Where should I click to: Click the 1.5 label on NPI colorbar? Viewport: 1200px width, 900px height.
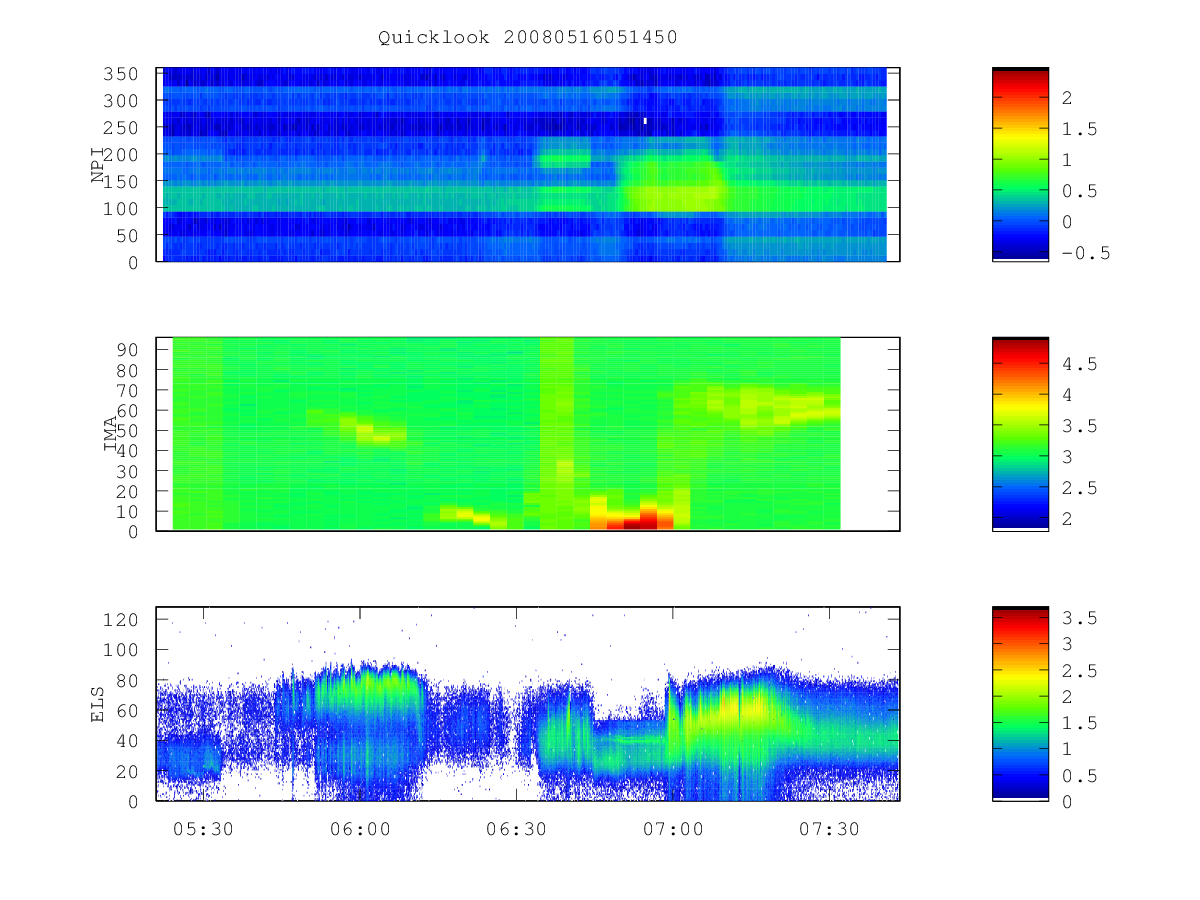tap(1080, 129)
